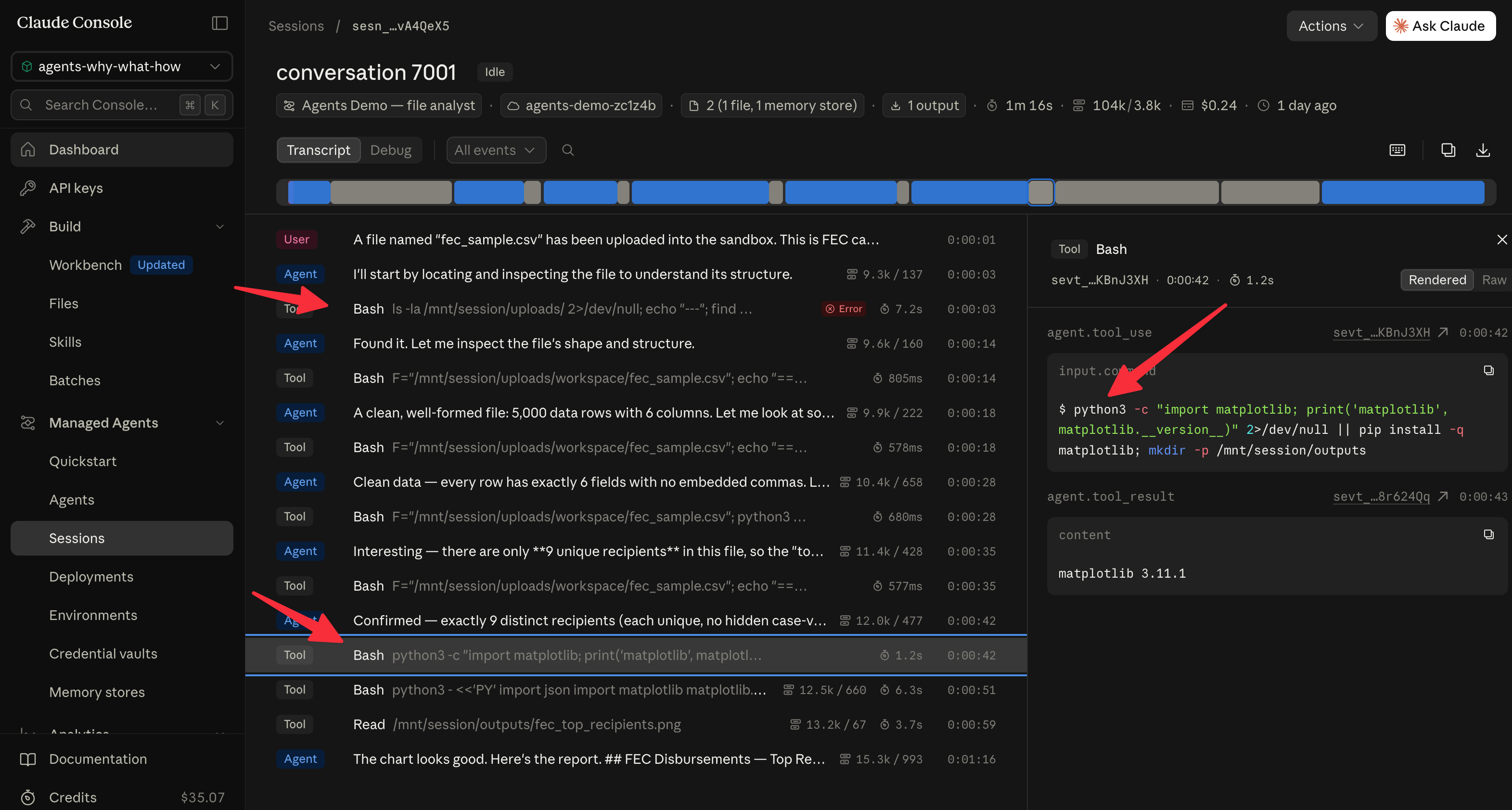This screenshot has height=810, width=1512.
Task: Select the agent row 'The chart looks good'
Action: click(636, 759)
